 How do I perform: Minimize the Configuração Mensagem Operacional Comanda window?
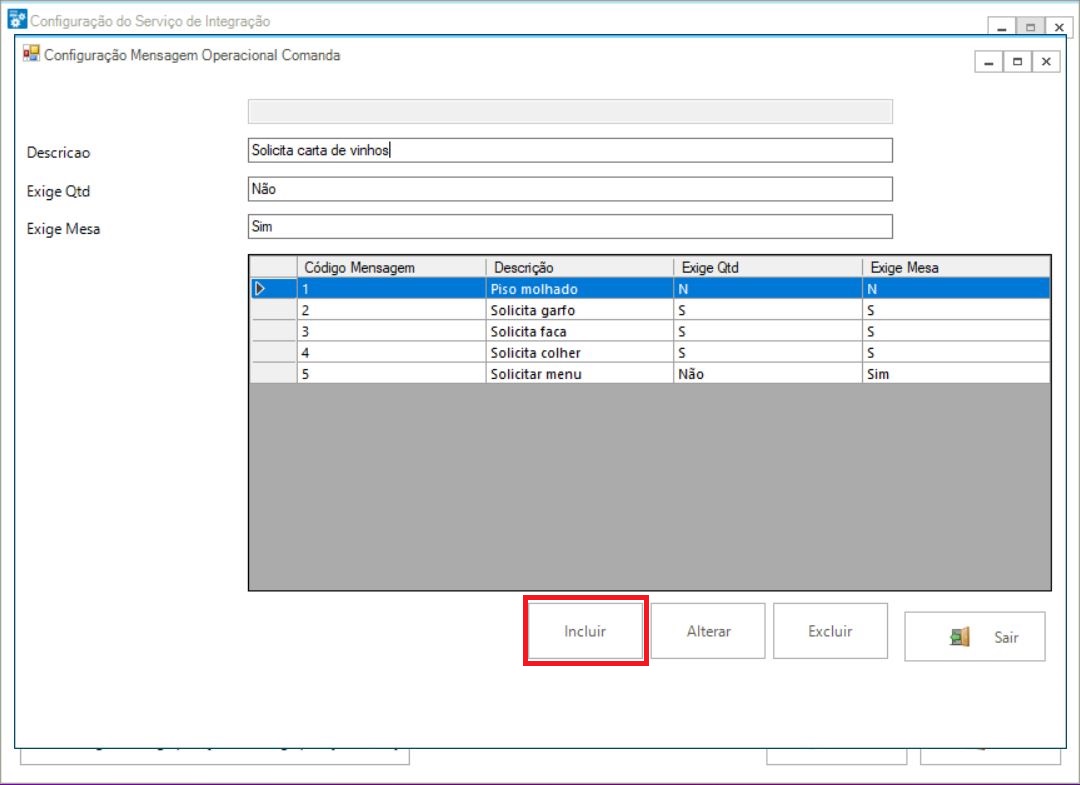click(989, 62)
